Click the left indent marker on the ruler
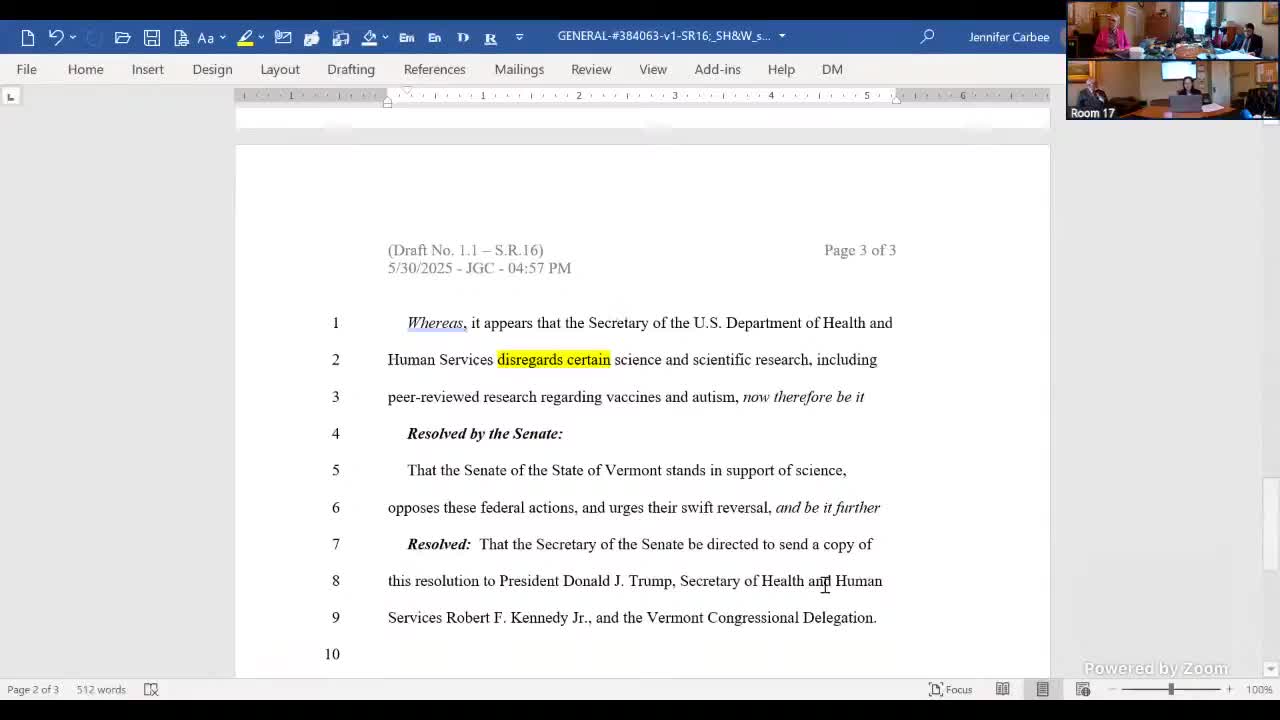Viewport: 1280px width, 720px height. point(387,101)
